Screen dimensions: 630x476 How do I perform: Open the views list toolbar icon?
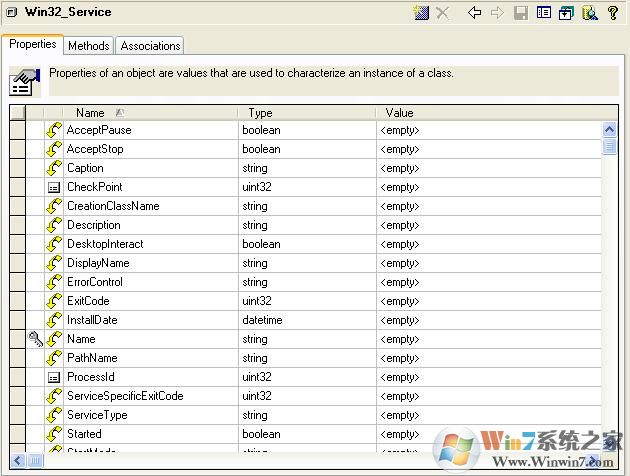tap(544, 13)
